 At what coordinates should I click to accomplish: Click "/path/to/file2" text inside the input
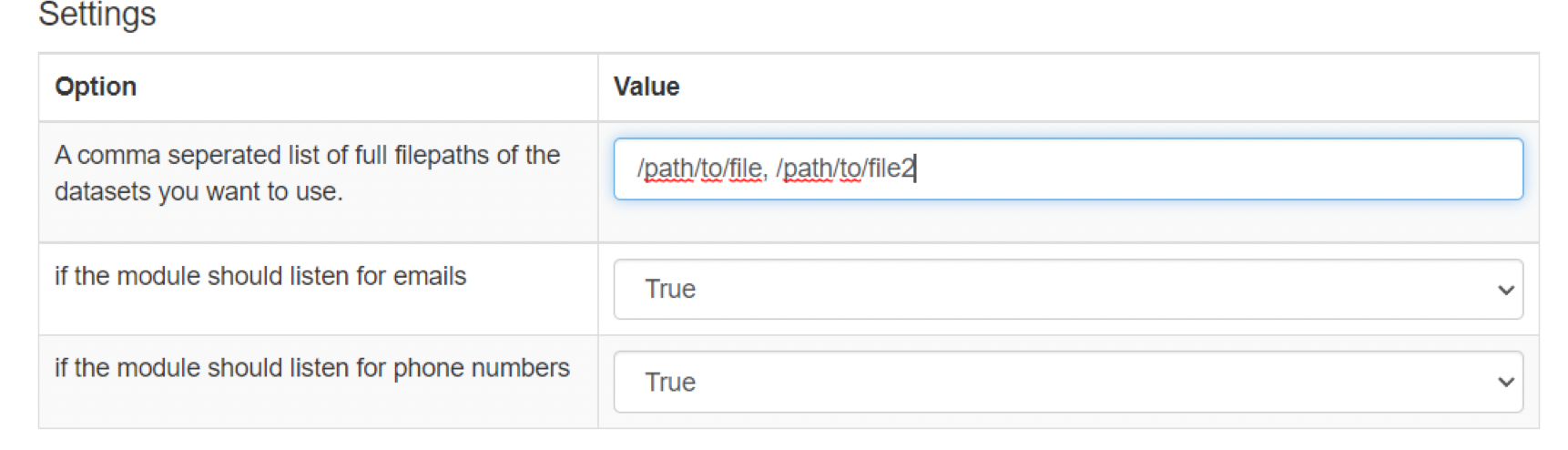click(x=846, y=169)
